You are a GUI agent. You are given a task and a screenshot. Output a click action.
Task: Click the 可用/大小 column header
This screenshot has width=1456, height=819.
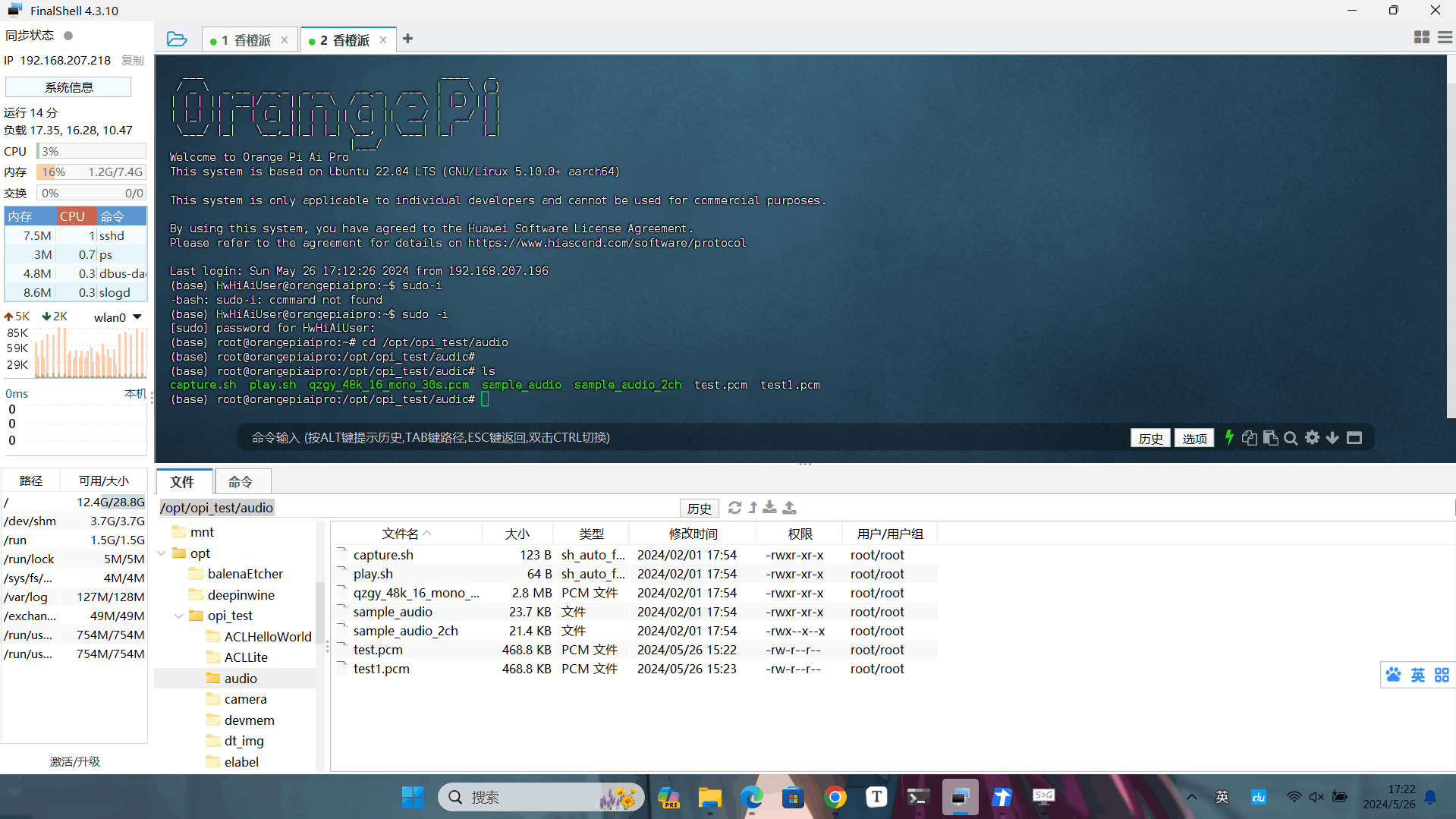coord(104,480)
